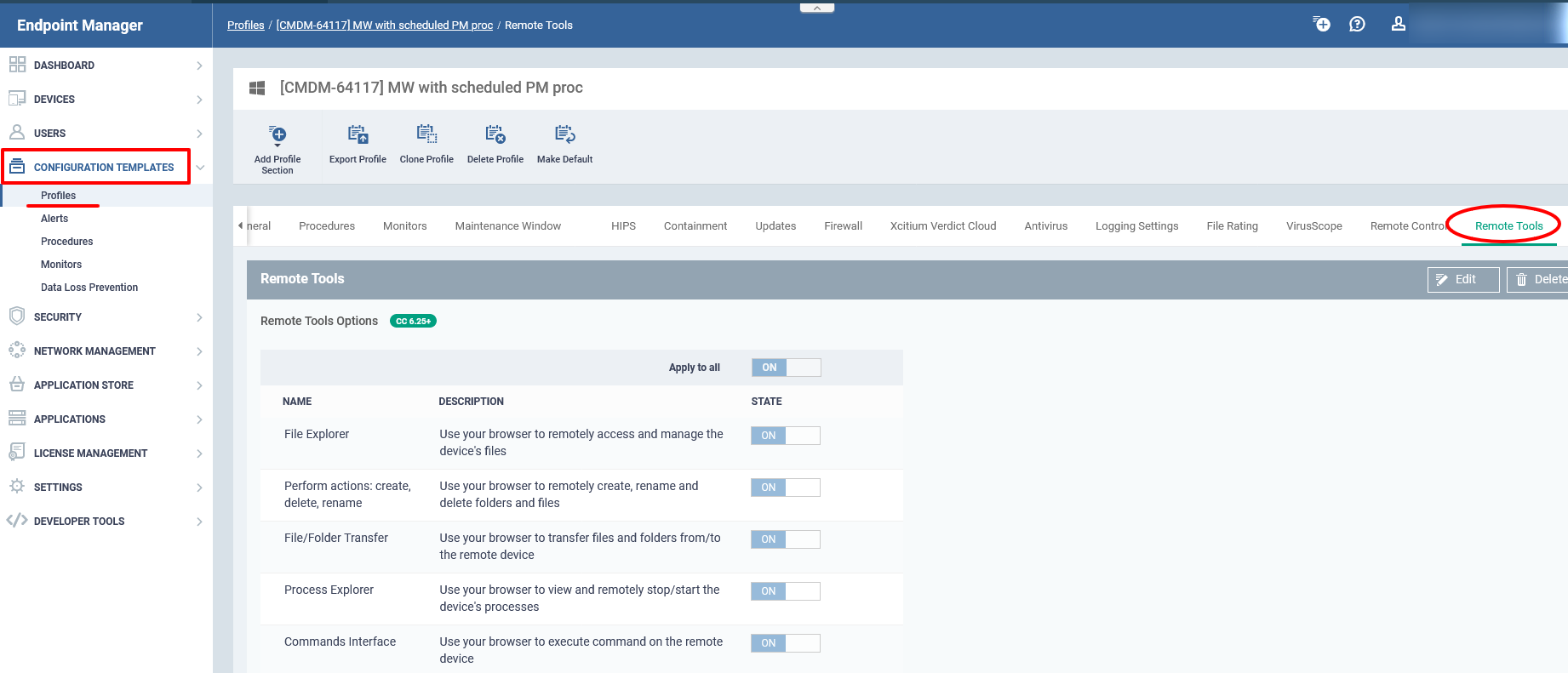
Task: Select Alerts in the sidebar submenu
Action: coord(54,219)
